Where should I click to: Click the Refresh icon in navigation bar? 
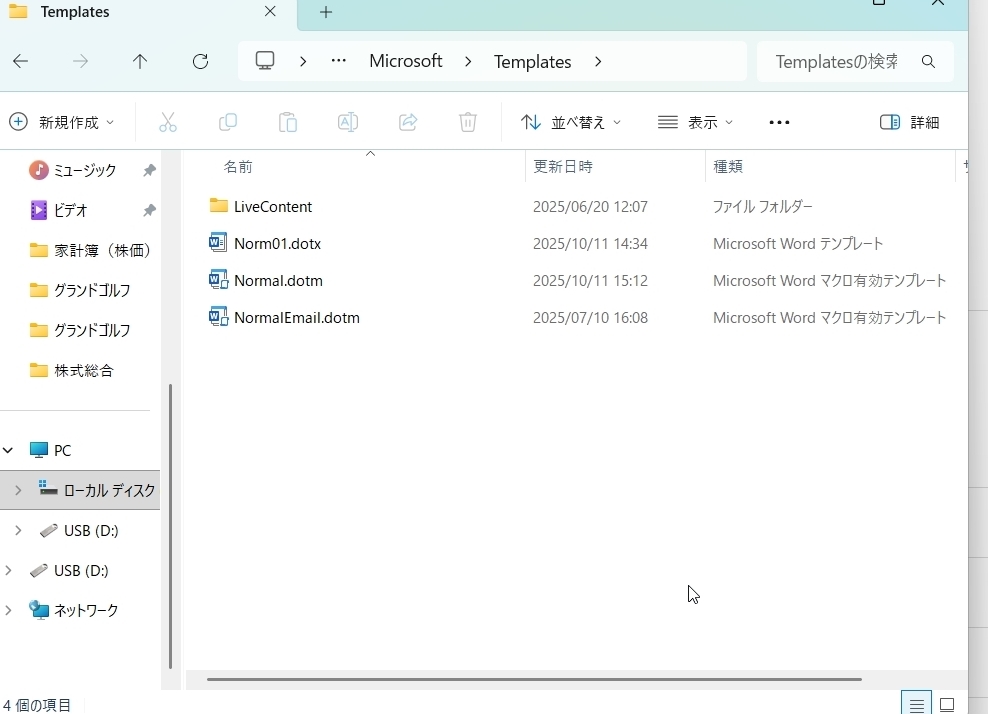[200, 62]
